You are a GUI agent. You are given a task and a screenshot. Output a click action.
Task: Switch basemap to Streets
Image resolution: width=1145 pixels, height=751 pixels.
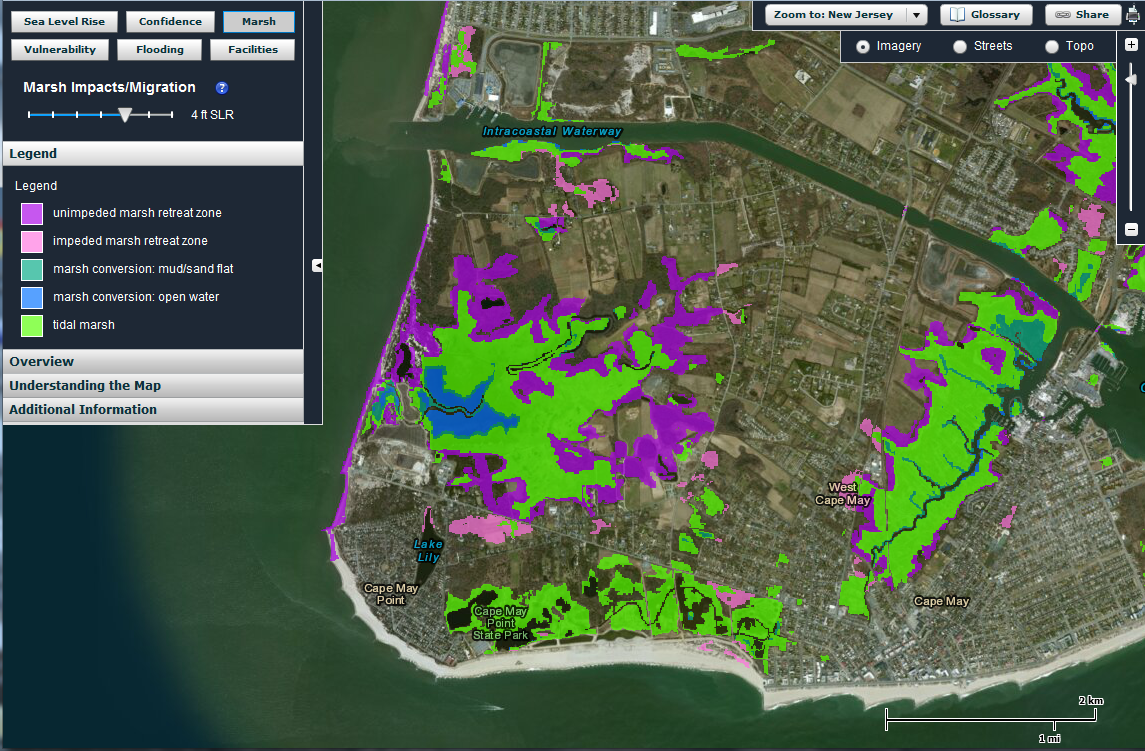coord(959,46)
